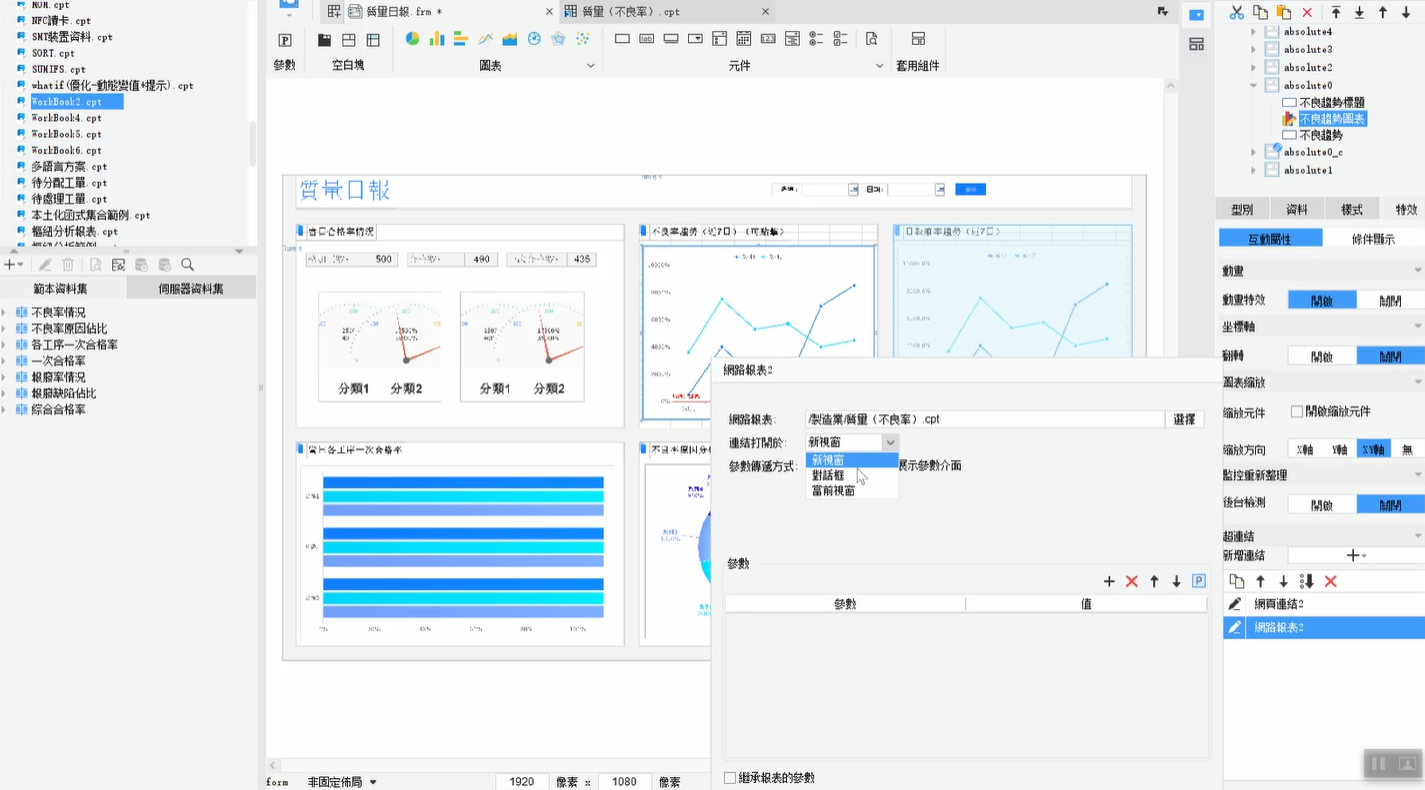Insert an area chart from toolbar
The width and height of the screenshot is (1425, 790).
510,39
